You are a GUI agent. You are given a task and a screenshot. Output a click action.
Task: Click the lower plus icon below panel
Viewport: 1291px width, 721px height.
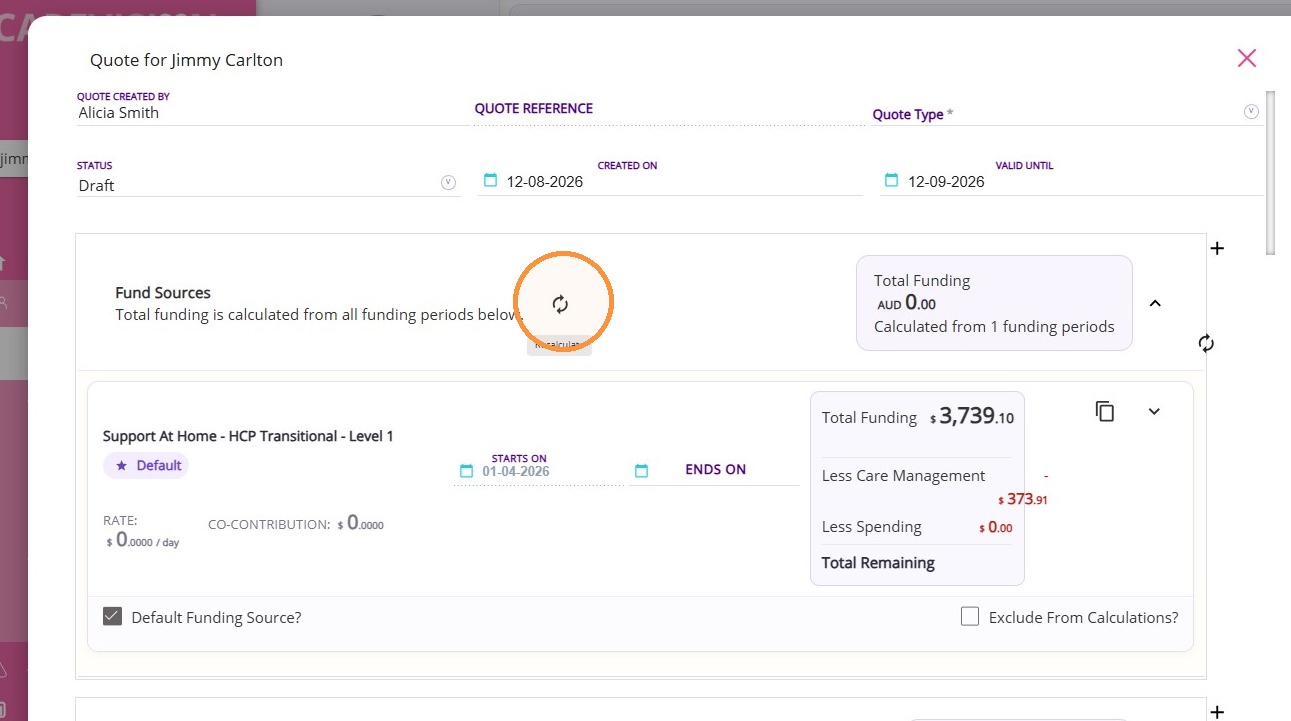click(x=1217, y=712)
